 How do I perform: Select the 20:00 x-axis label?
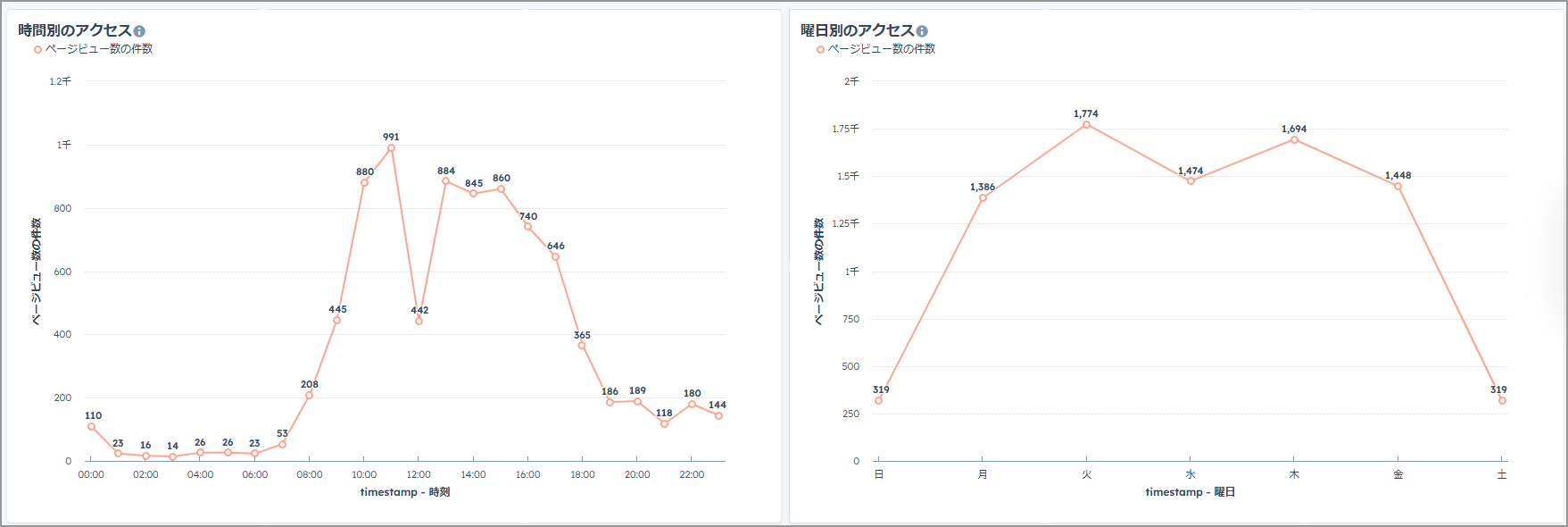[637, 475]
